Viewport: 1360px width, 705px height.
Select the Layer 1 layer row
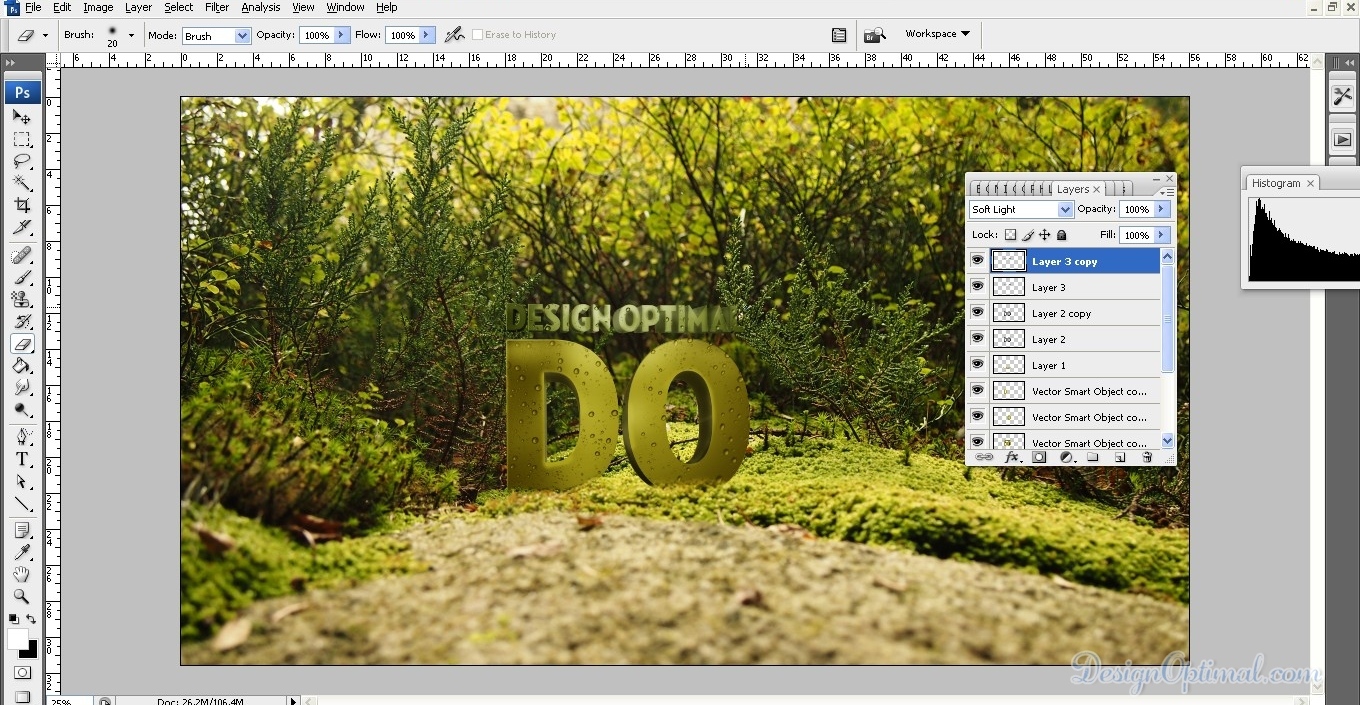[1075, 365]
